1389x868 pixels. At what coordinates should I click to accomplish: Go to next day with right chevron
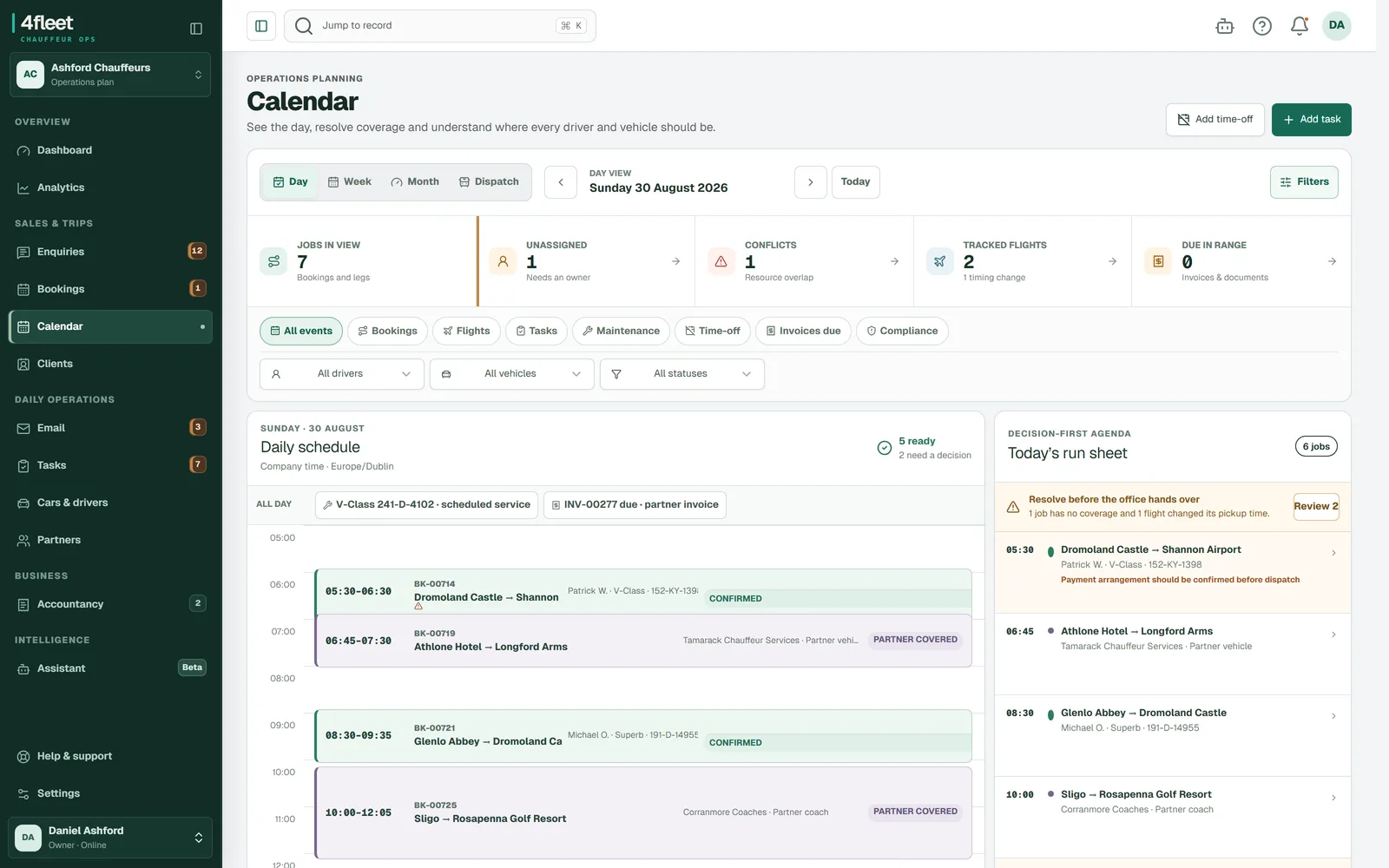[811, 182]
